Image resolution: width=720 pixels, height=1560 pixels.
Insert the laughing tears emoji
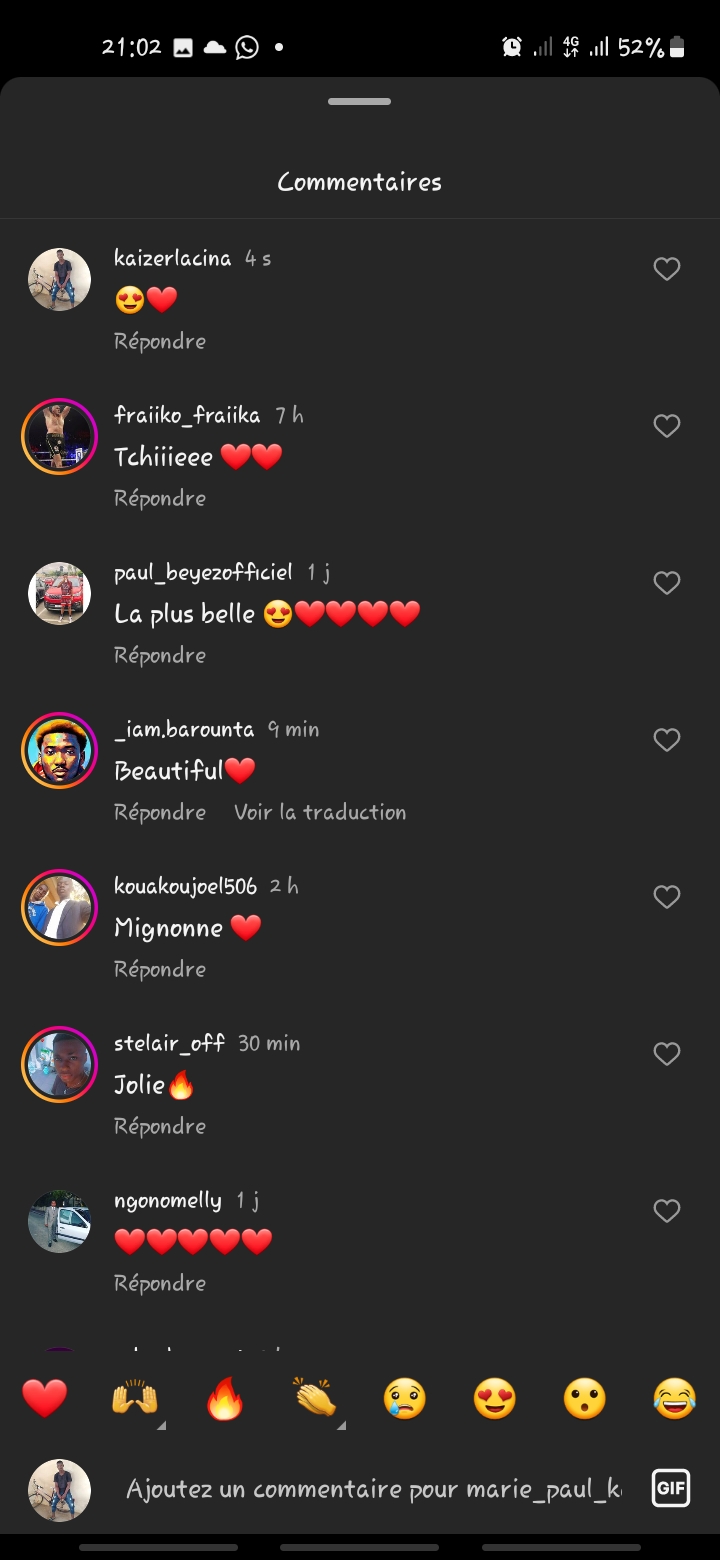point(675,1398)
